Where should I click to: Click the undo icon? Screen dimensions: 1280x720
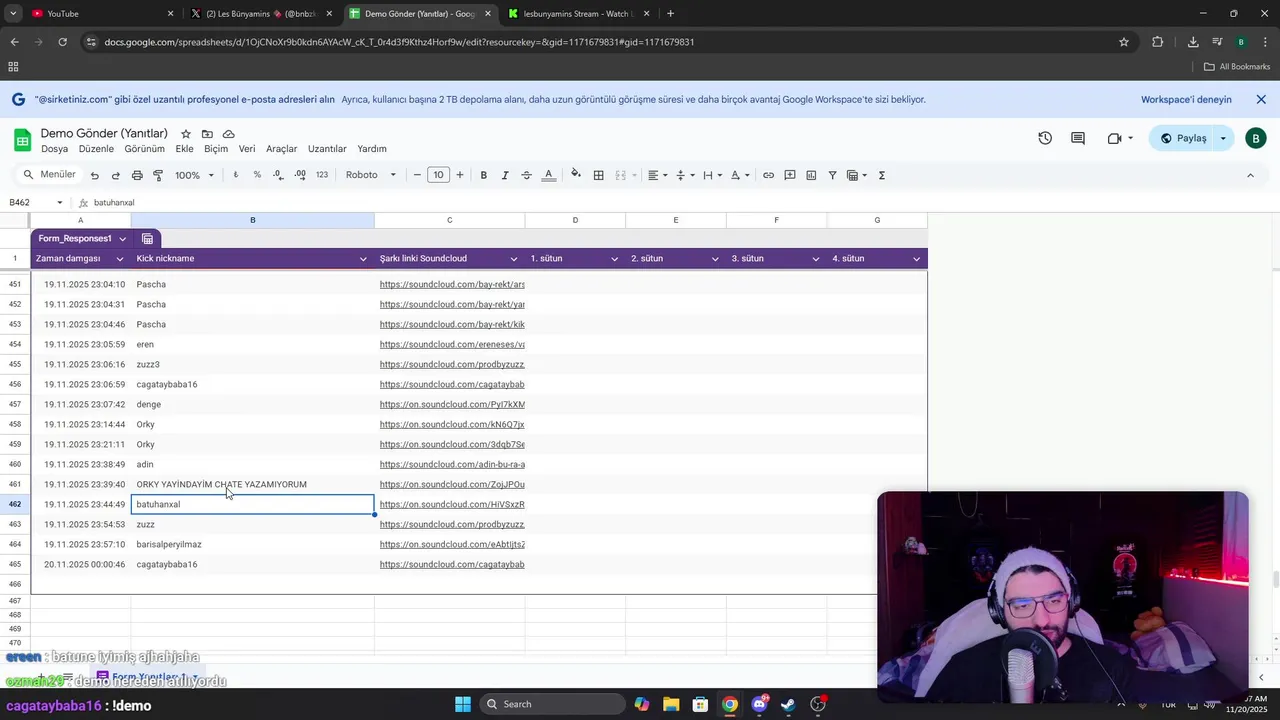[x=95, y=175]
